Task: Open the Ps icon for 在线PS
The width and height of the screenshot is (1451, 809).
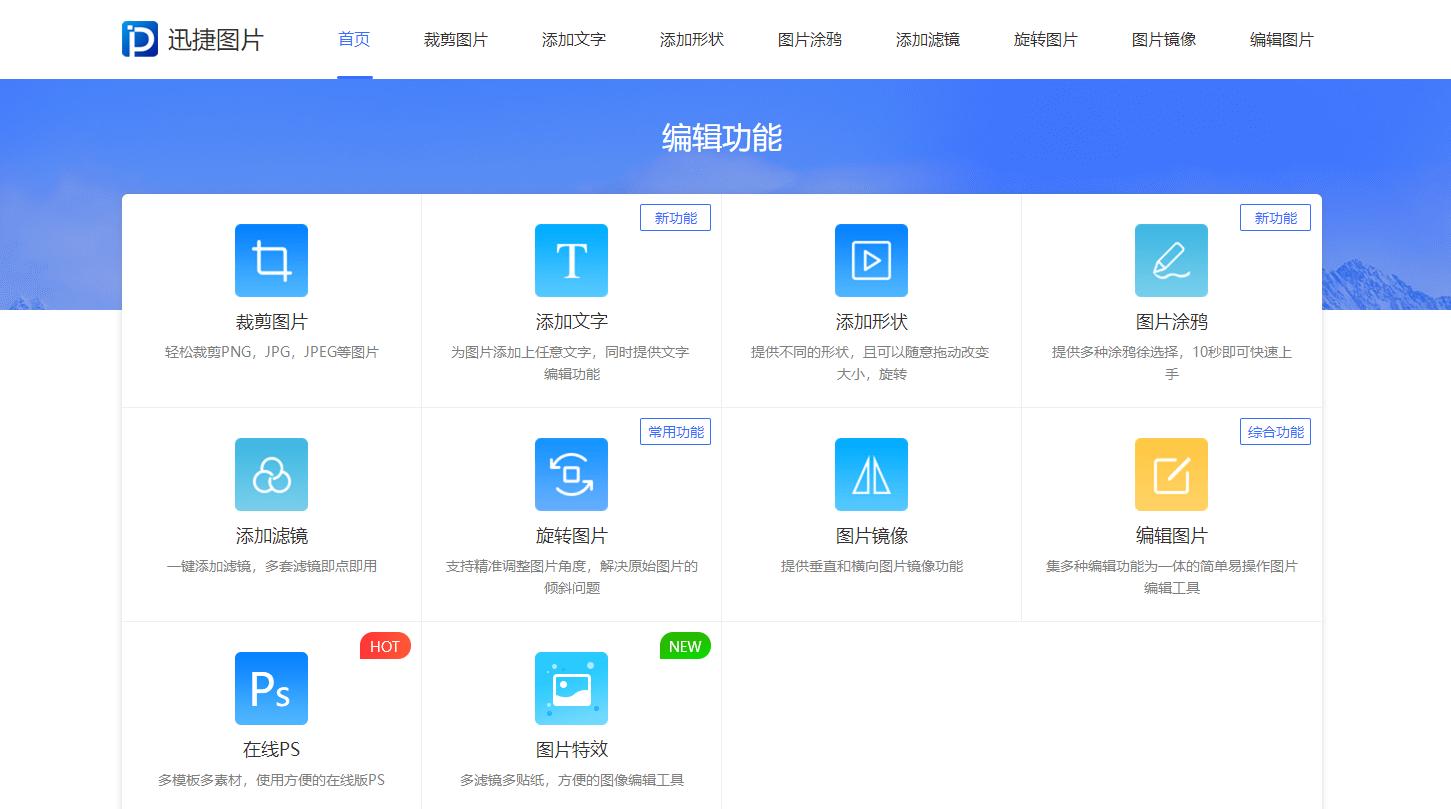Action: [x=271, y=688]
